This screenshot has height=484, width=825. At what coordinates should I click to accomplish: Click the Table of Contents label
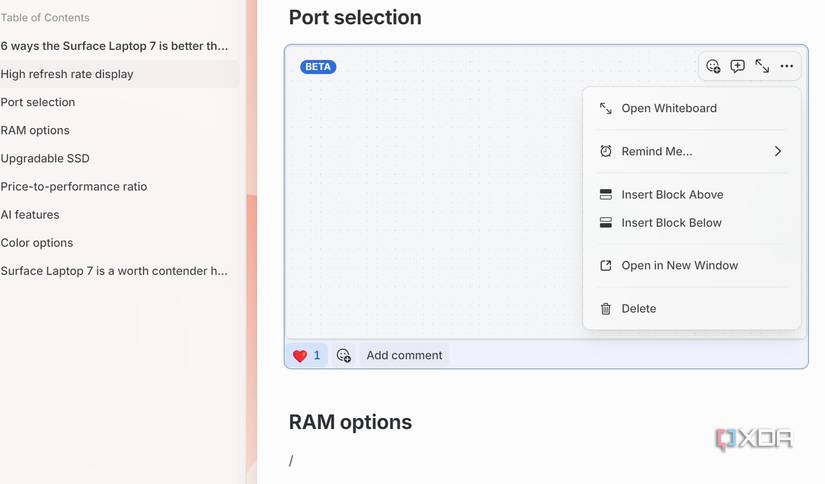pos(45,18)
